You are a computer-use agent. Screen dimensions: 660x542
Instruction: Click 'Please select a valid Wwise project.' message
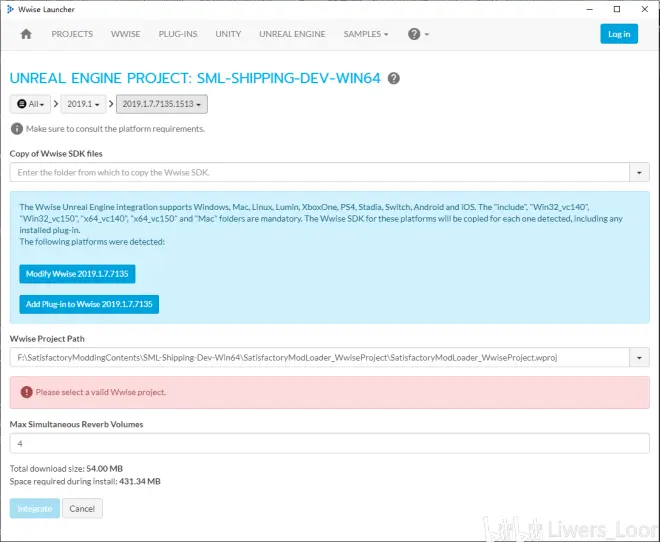(x=101, y=392)
